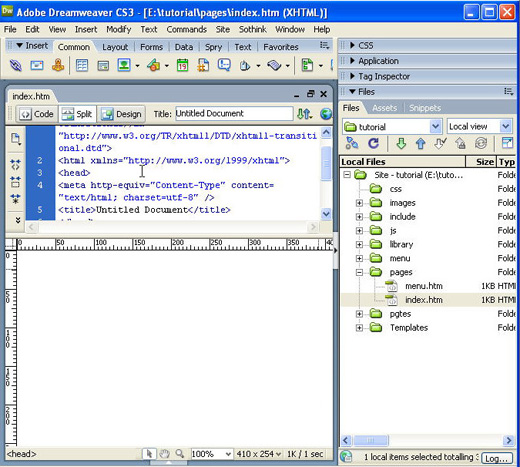Viewport: 520px width, 467px height.
Task: Open the Local view dropdown
Action: 506,127
